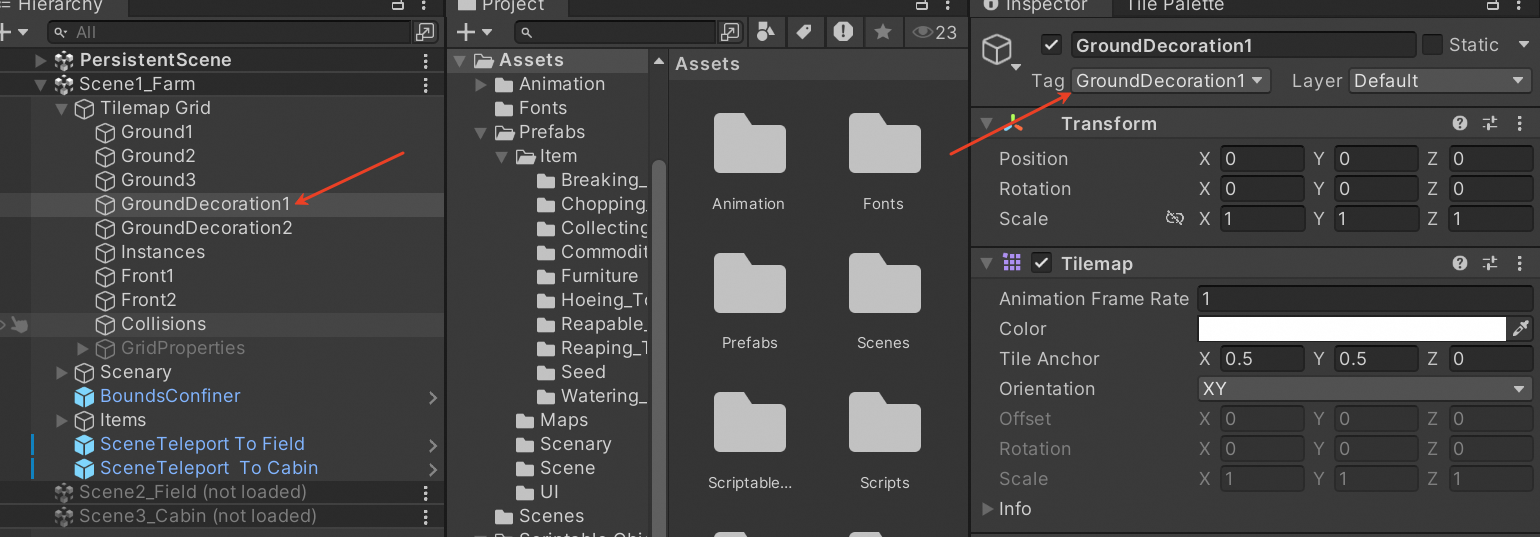The width and height of the screenshot is (1540, 537).
Task: Select the Collisions object in Hierarchy
Action: (222, 324)
